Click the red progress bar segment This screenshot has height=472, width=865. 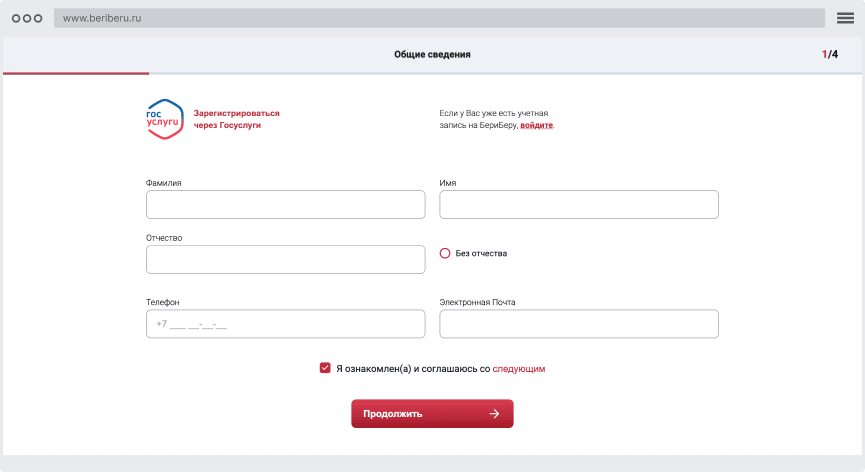coord(76,73)
